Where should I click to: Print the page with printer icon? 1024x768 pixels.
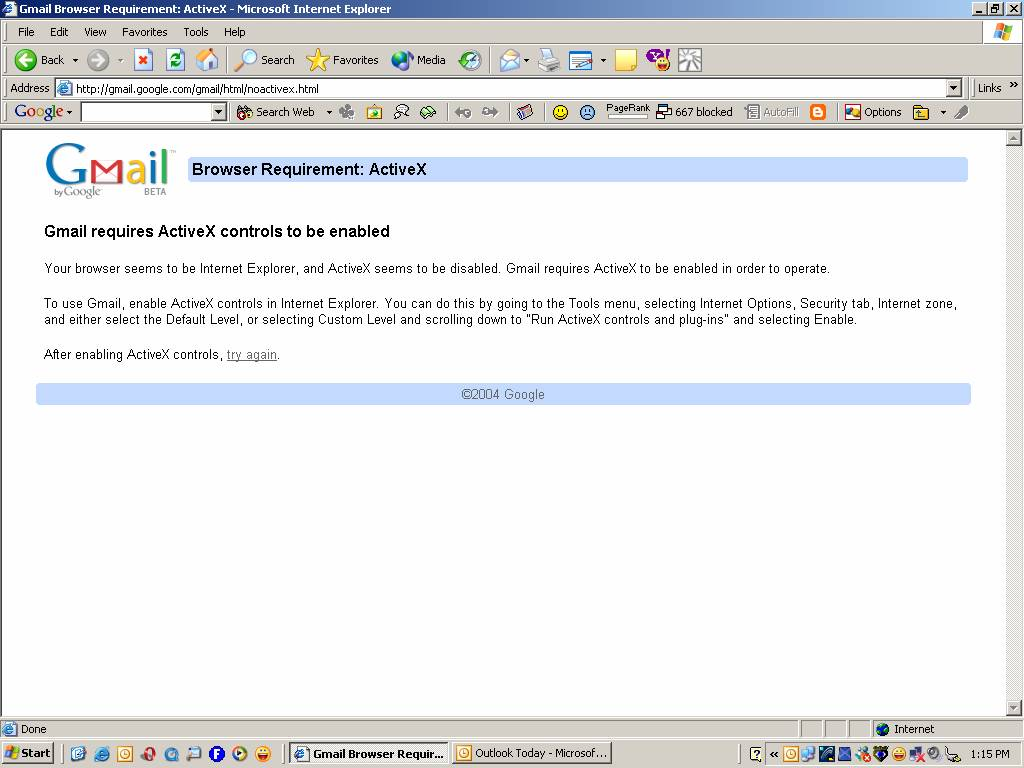pos(549,60)
